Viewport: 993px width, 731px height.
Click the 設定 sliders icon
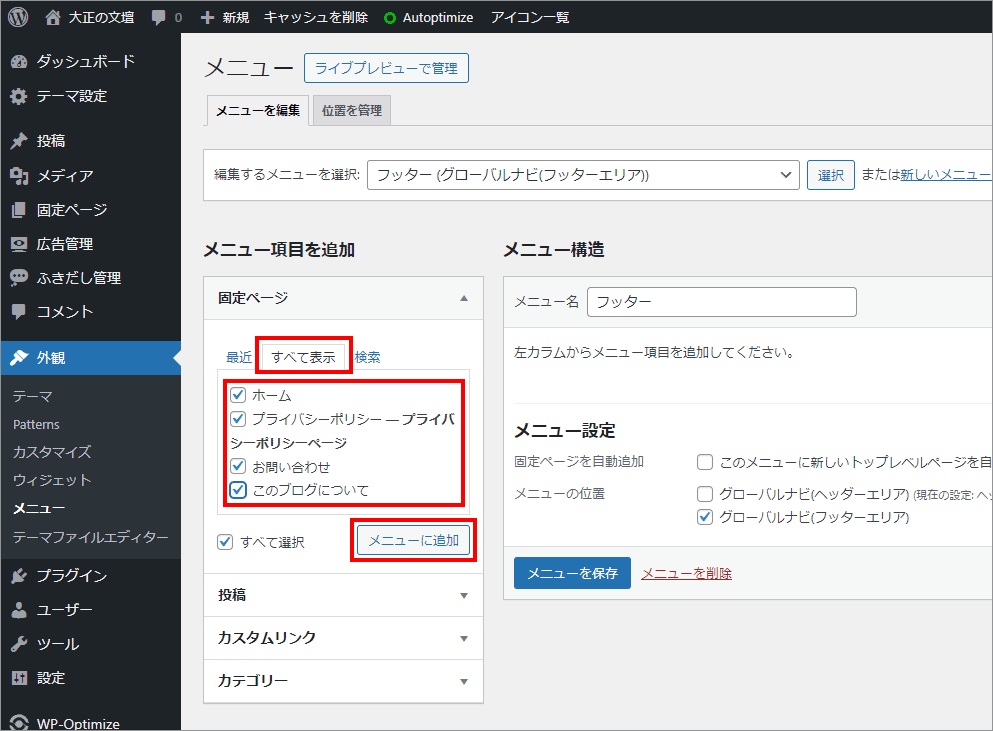point(20,678)
